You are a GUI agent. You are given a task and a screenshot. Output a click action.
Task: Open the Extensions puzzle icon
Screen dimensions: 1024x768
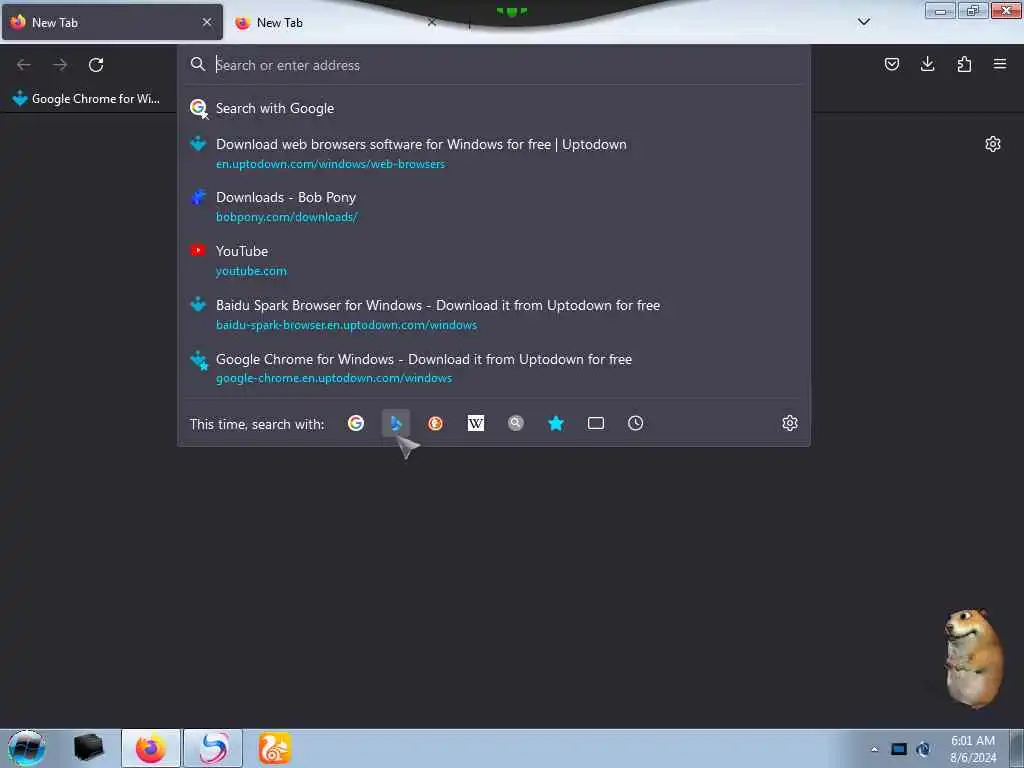tap(964, 64)
